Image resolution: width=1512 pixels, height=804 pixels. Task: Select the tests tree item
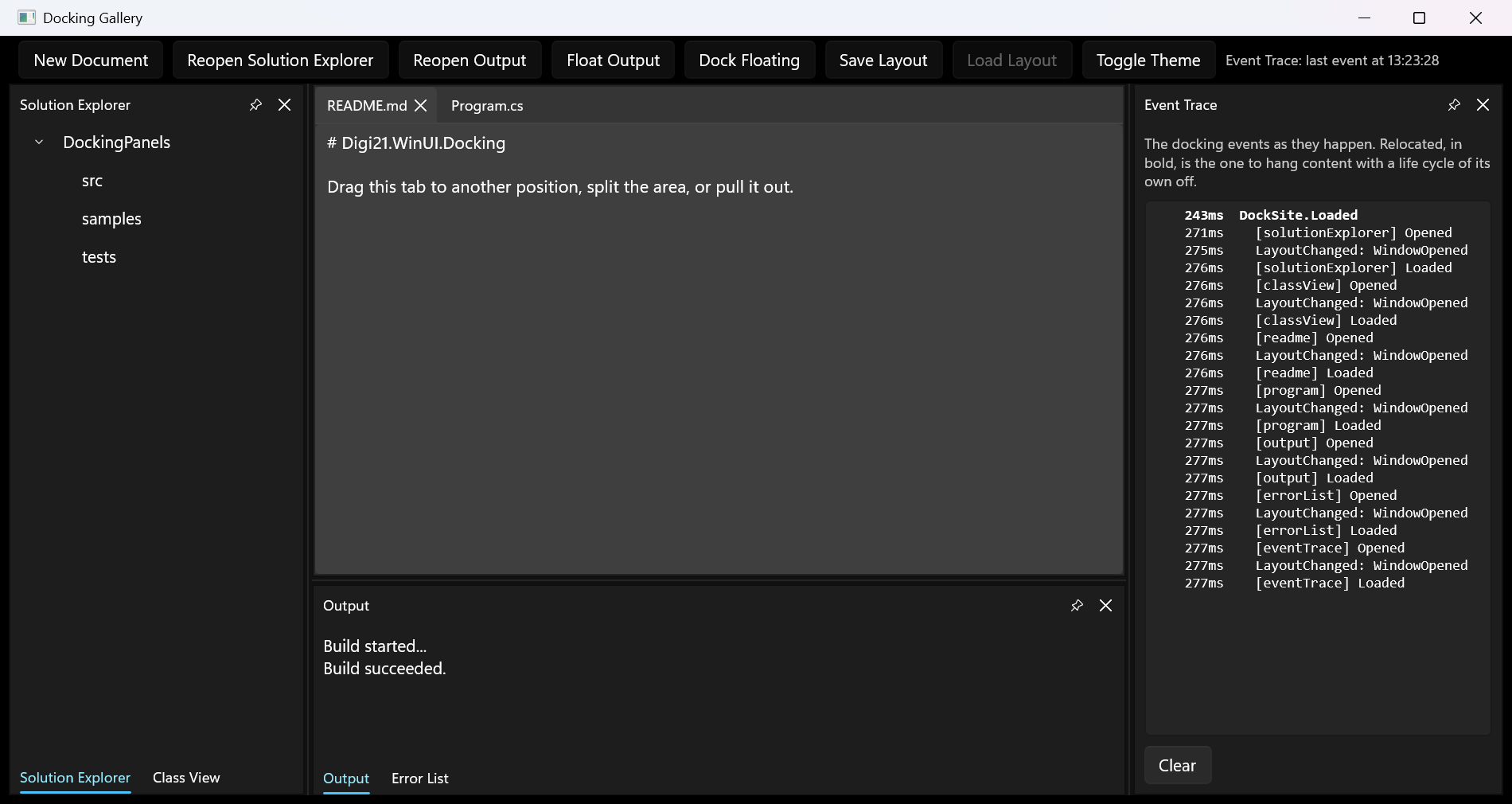(99, 257)
